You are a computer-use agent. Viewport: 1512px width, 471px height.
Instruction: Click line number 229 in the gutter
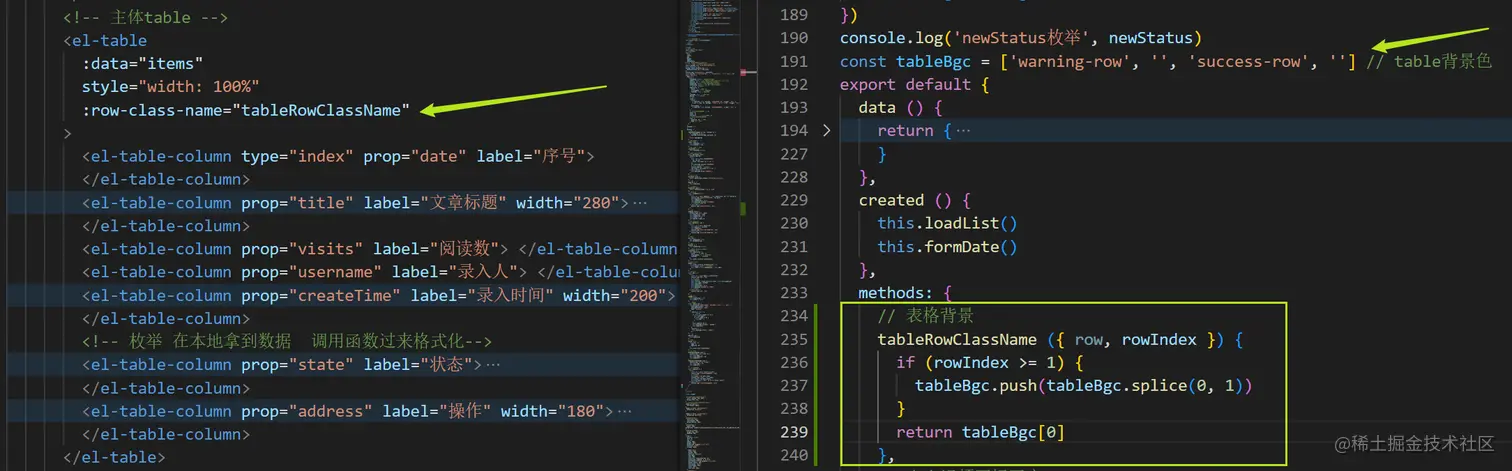[x=793, y=200]
